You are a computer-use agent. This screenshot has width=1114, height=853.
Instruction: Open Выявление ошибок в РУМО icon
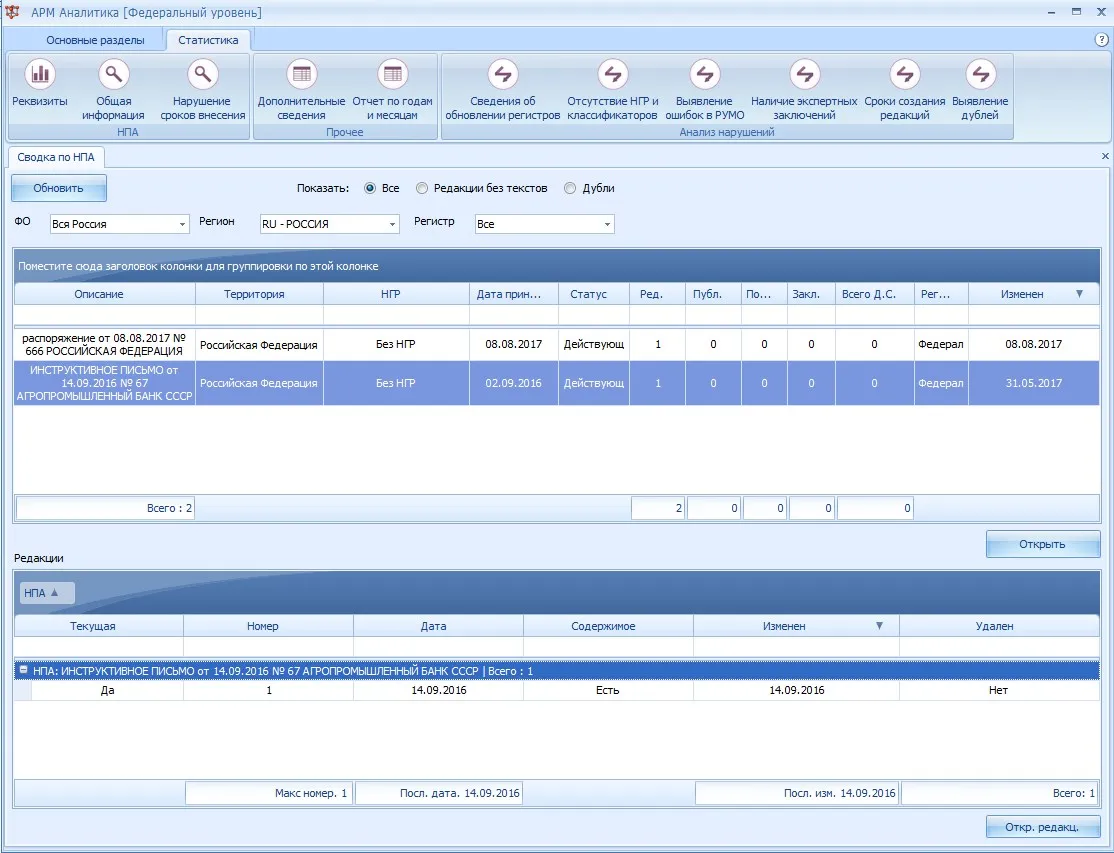705,74
